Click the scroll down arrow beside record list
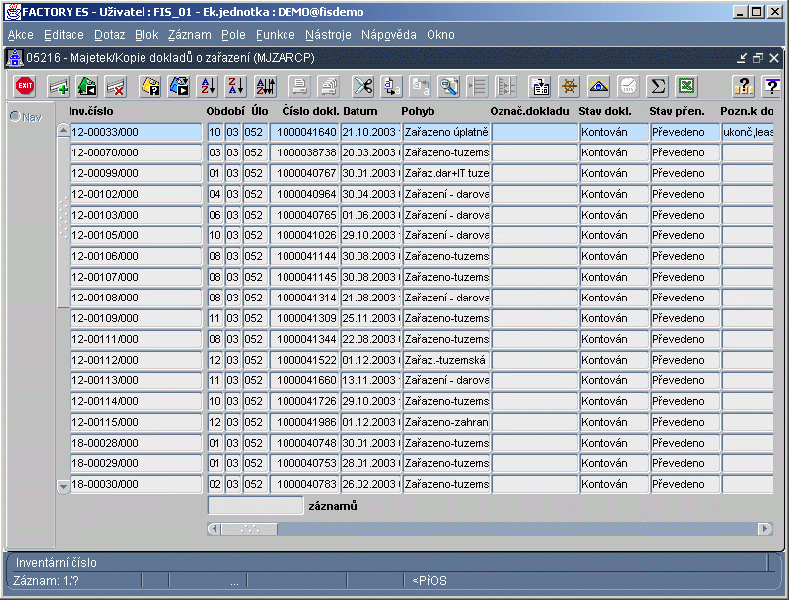Viewport: 789px width, 600px height. (x=63, y=487)
